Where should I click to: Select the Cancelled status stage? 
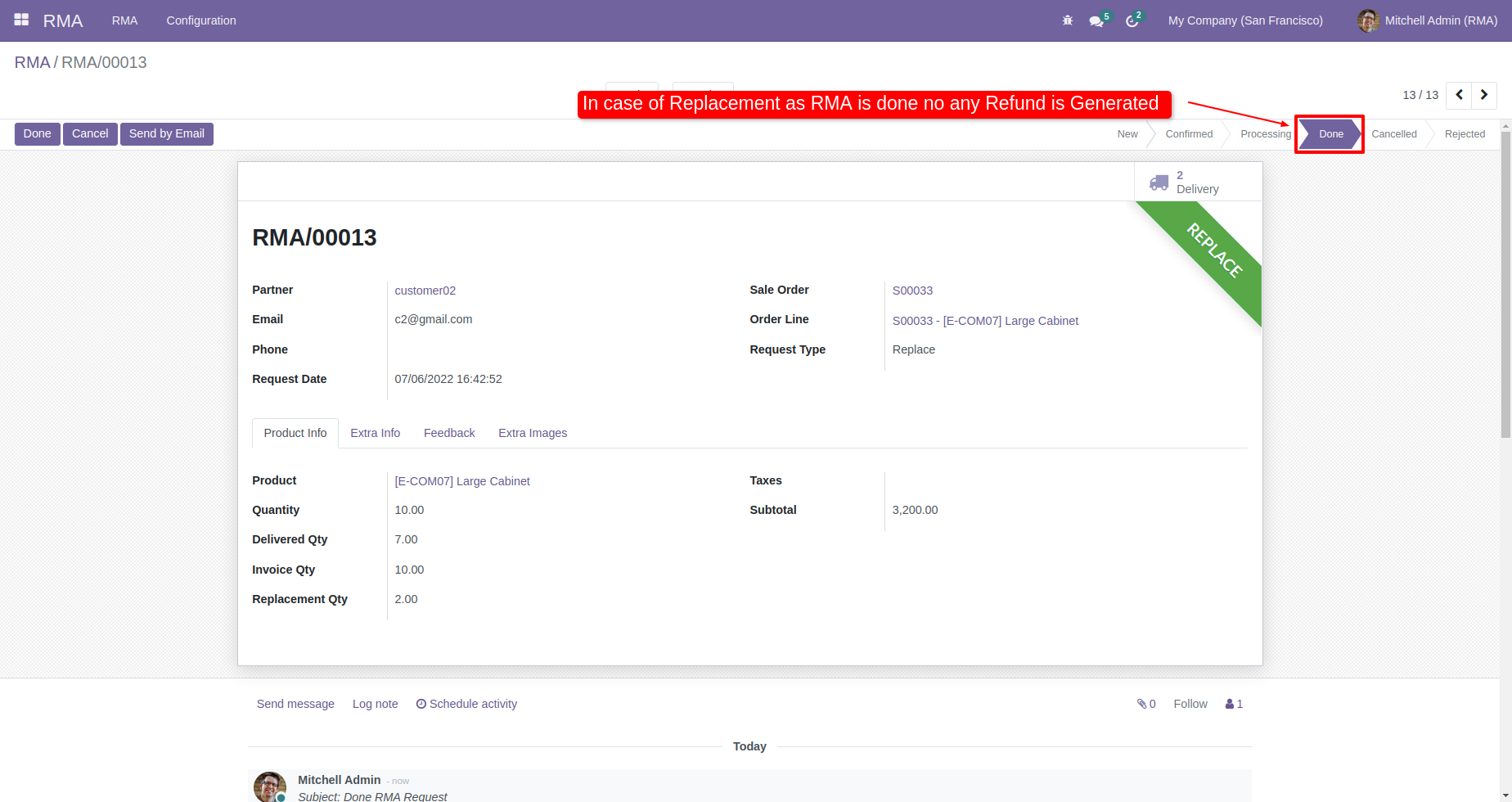tap(1394, 134)
